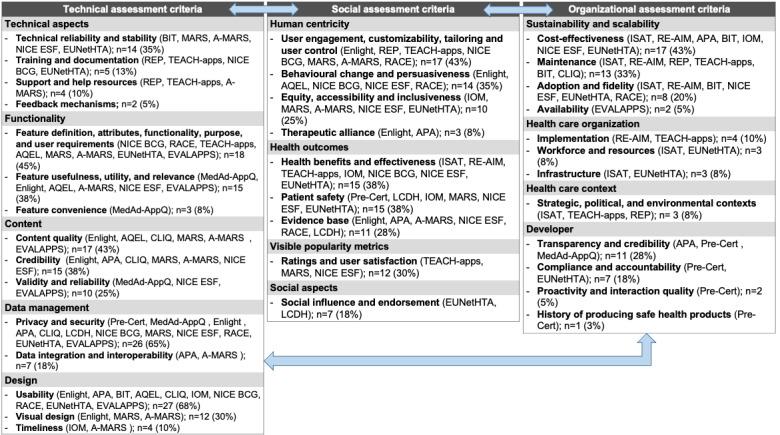Click 'Feedback mechanisms' text
The height and width of the screenshot is (435, 780).
pos(66,104)
